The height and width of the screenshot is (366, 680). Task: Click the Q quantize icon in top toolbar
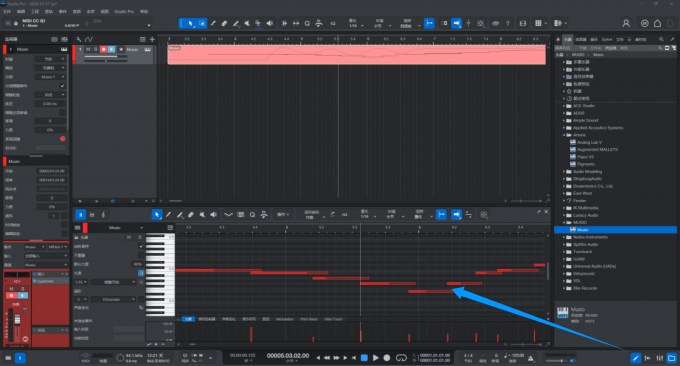(x=307, y=23)
